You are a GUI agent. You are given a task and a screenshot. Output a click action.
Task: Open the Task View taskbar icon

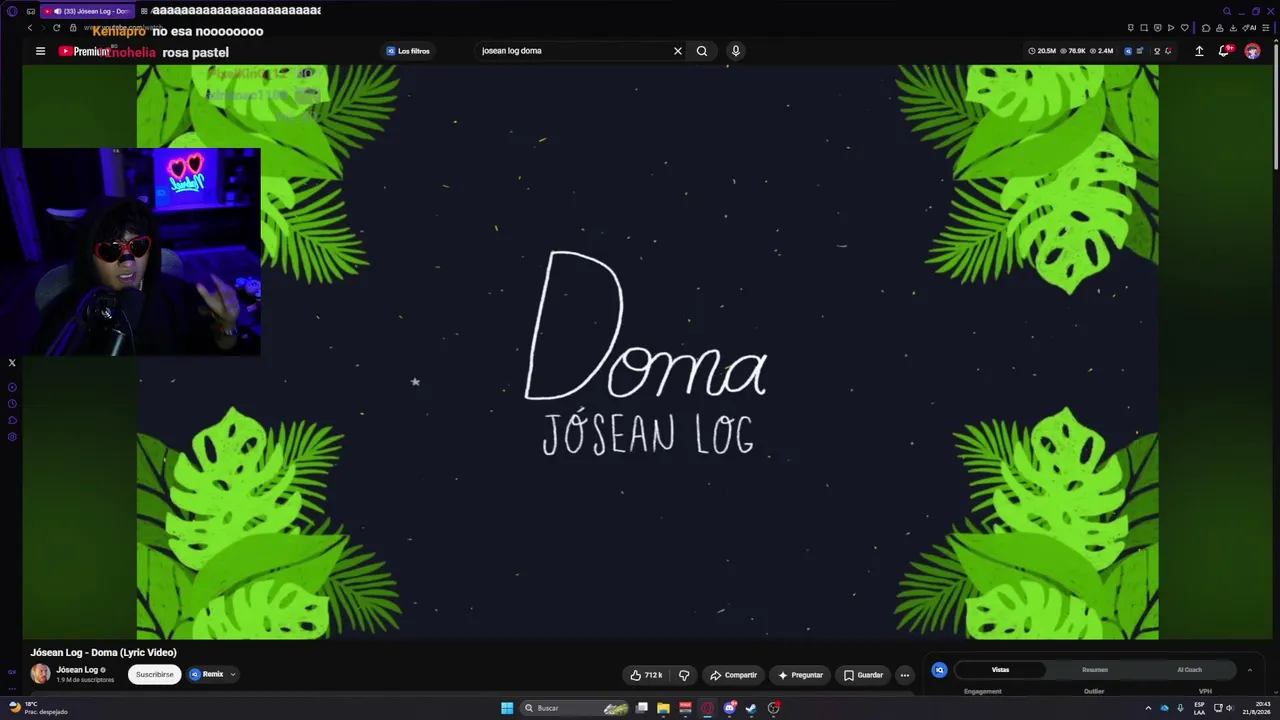pos(642,708)
